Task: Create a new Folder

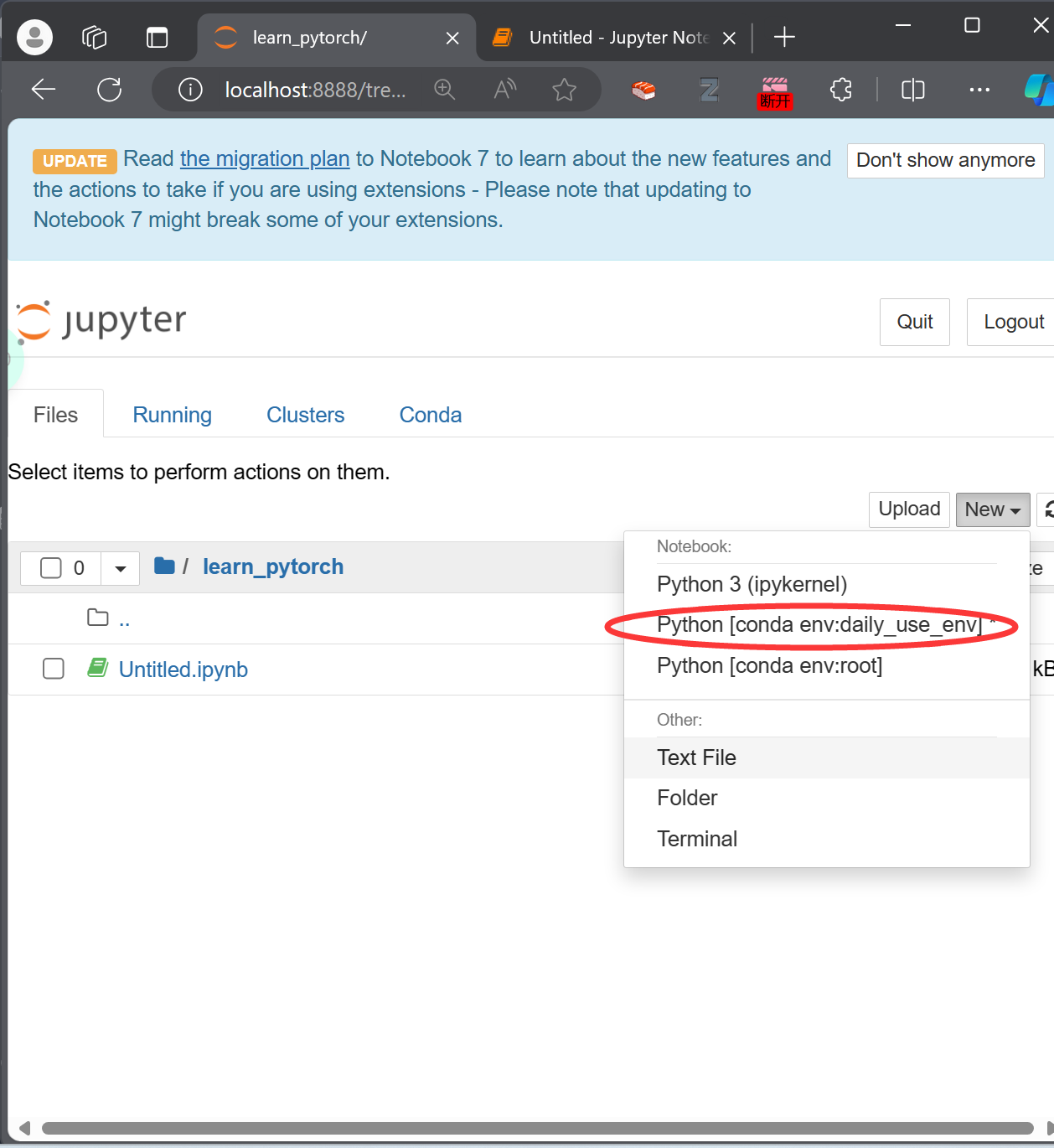Action: [x=827, y=798]
